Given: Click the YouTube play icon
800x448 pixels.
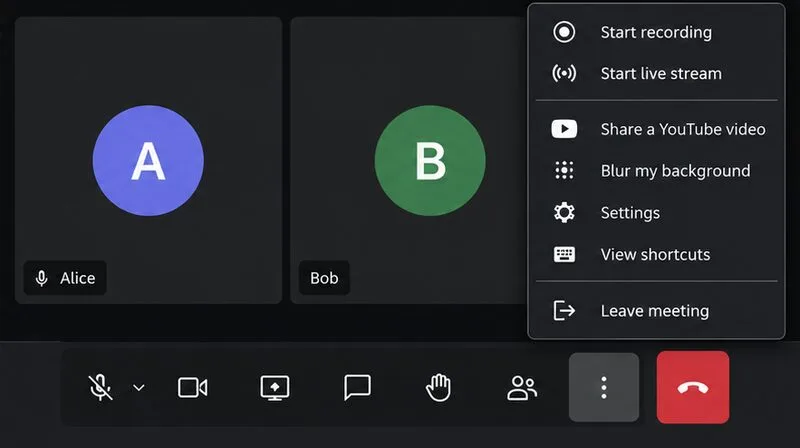Looking at the screenshot, I should (x=564, y=129).
